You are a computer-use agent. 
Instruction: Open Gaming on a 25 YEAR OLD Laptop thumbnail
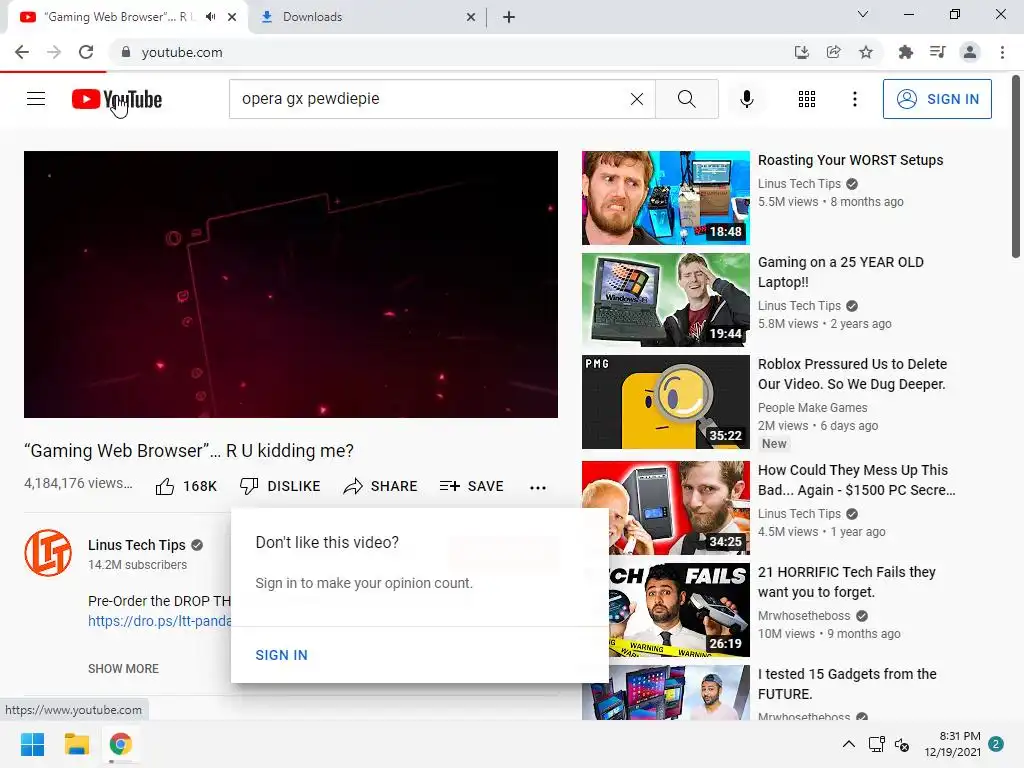pyautogui.click(x=665, y=300)
